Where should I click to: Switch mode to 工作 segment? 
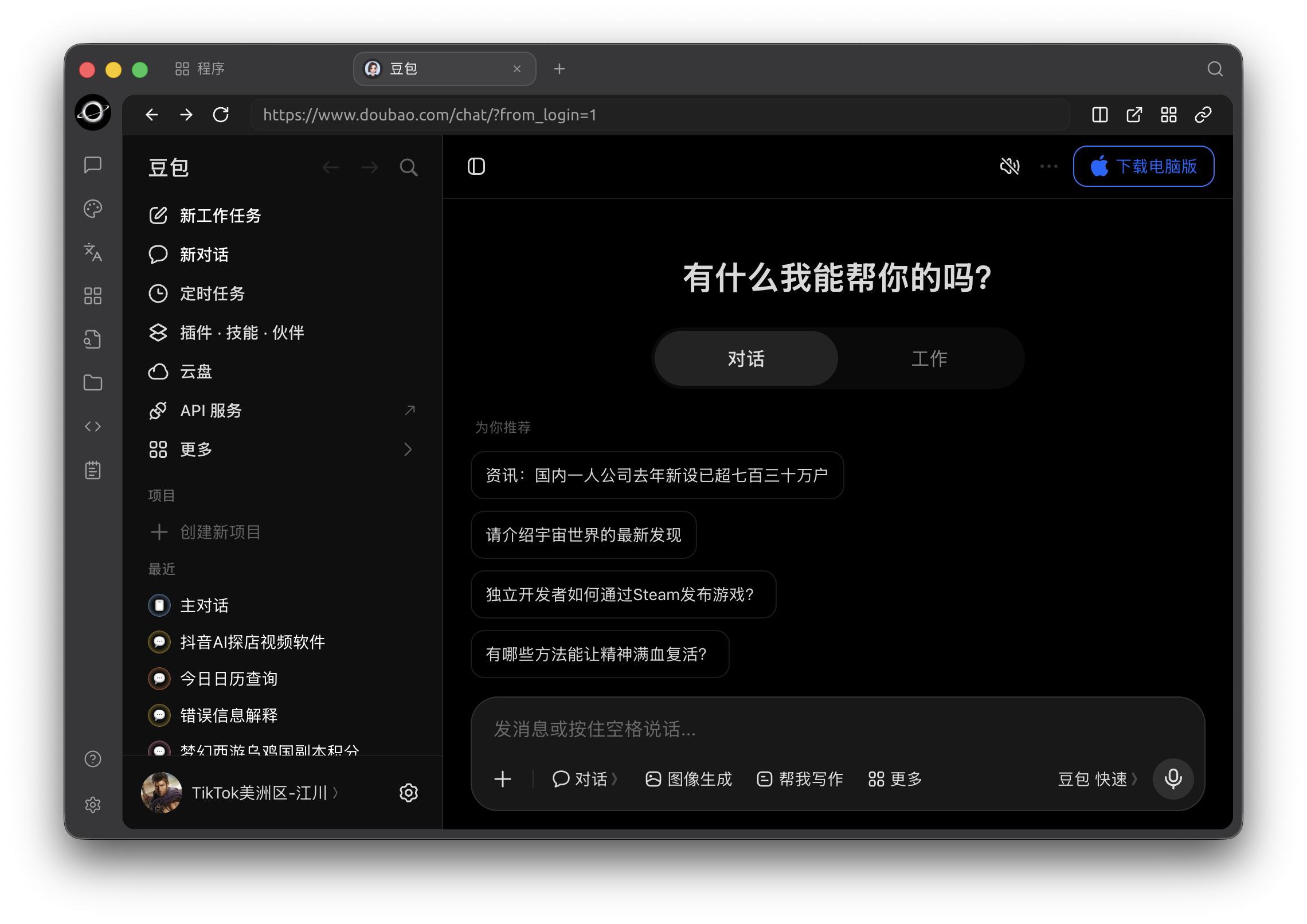pyautogui.click(x=929, y=358)
